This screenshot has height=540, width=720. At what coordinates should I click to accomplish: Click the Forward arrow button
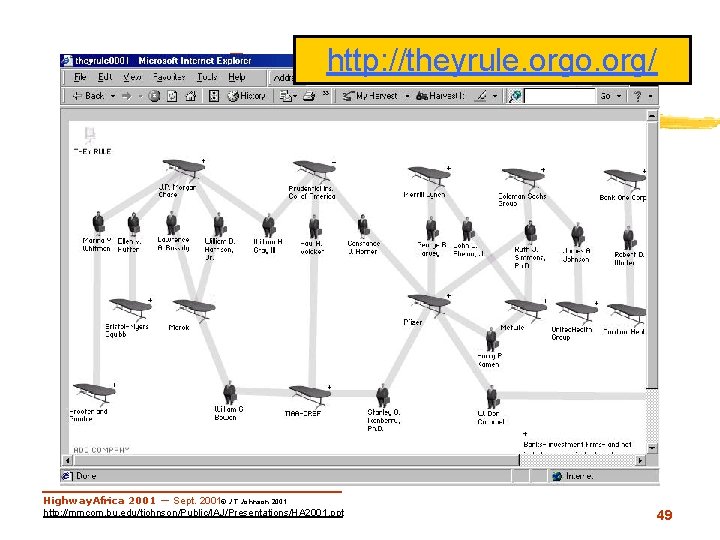(x=127, y=96)
